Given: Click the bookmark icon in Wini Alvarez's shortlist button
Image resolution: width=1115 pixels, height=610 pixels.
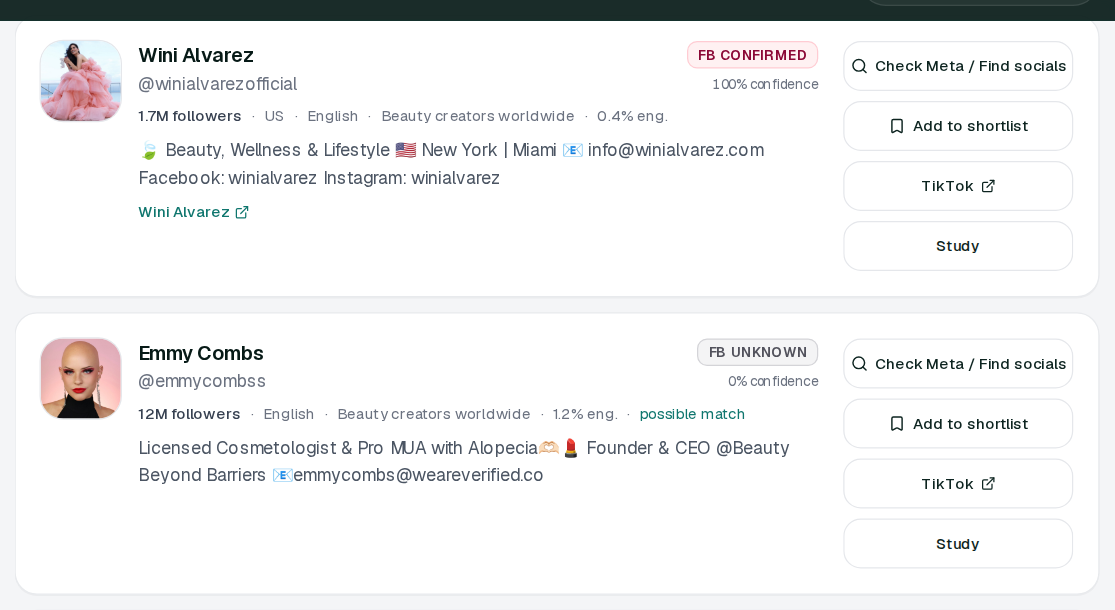Looking at the screenshot, I should (897, 127).
